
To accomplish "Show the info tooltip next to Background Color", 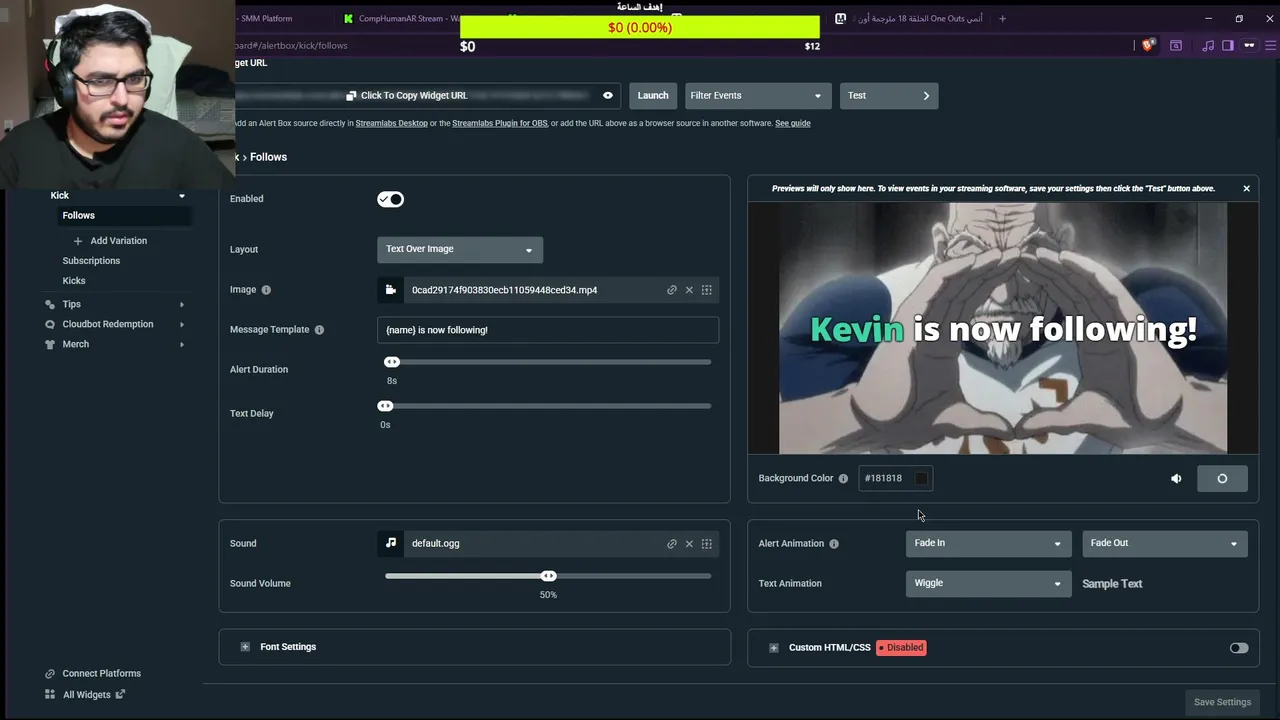I will point(843,479).
